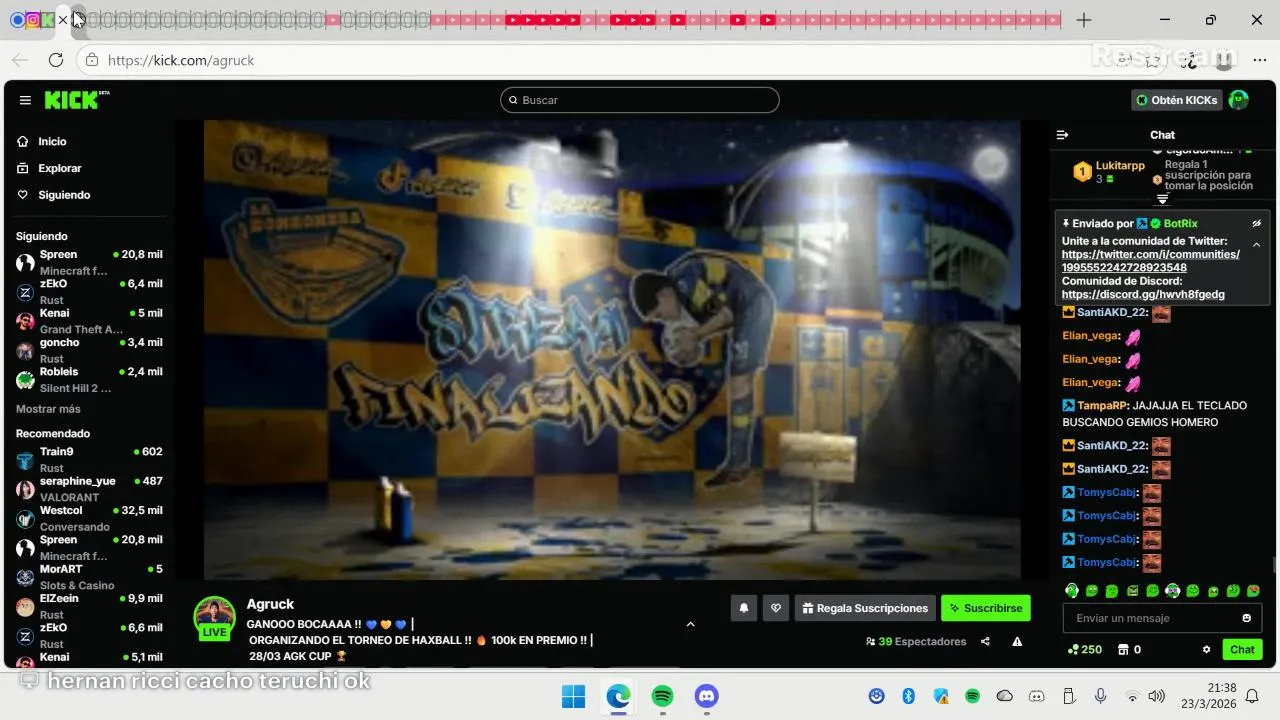
Task: Click Regala Suscripciones button
Action: tap(865, 608)
